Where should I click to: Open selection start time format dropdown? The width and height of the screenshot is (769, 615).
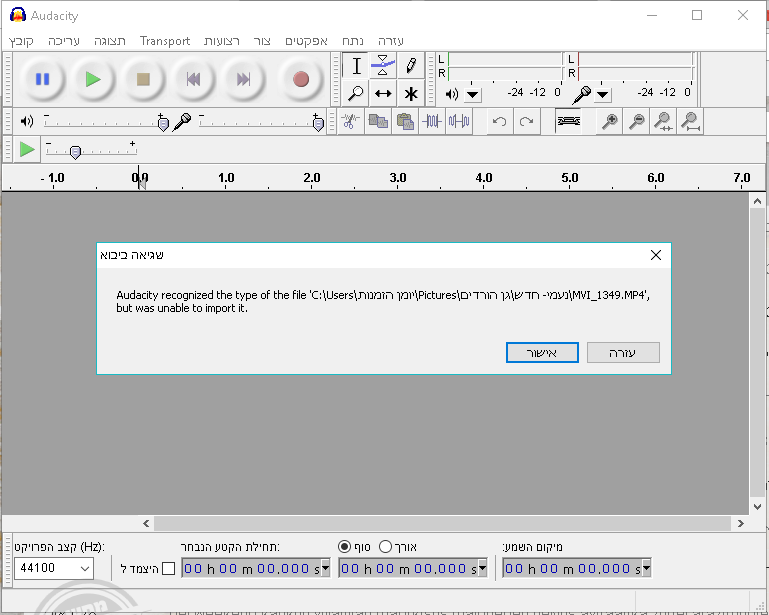325,568
